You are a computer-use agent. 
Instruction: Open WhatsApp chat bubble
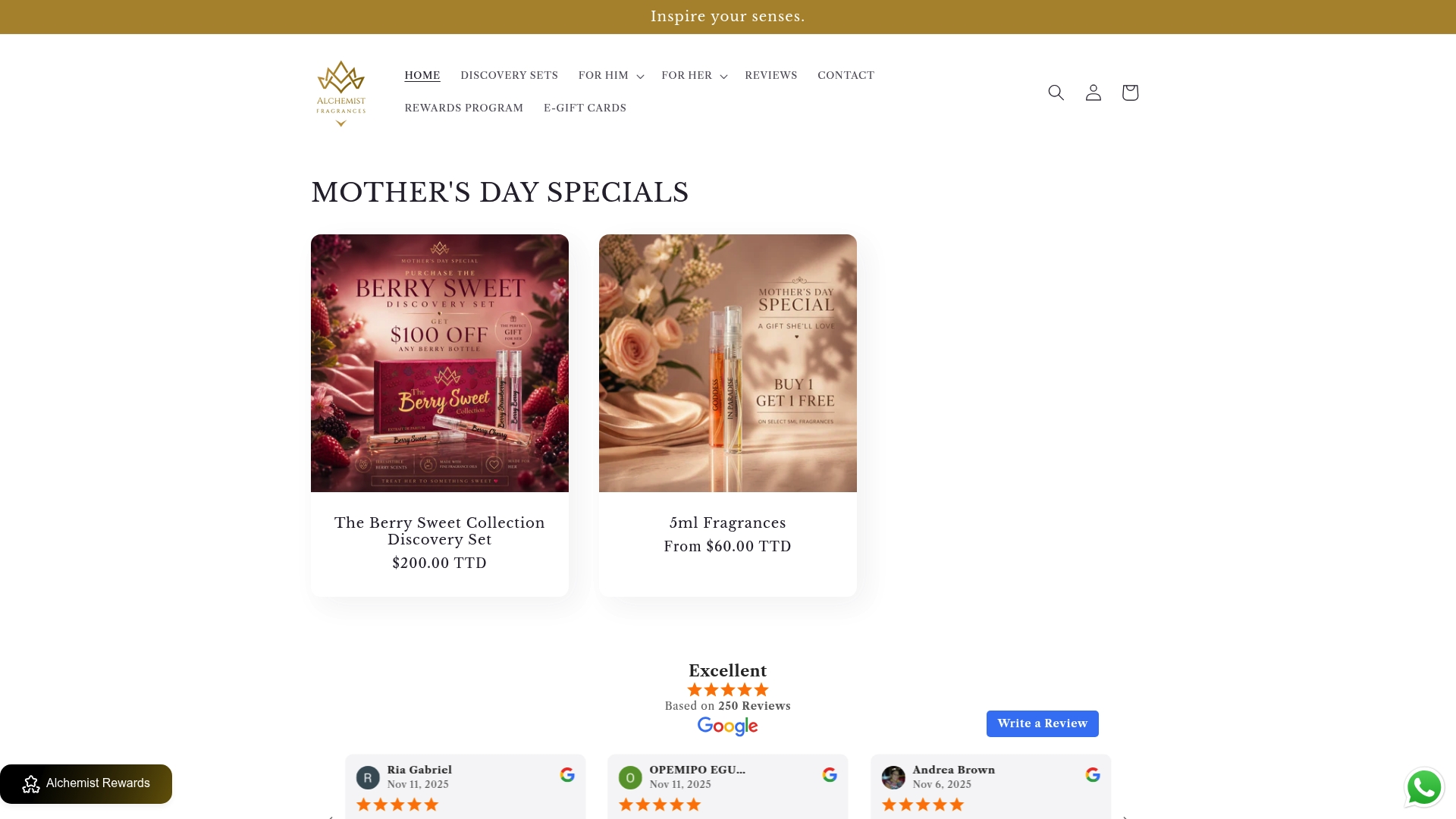(1424, 787)
